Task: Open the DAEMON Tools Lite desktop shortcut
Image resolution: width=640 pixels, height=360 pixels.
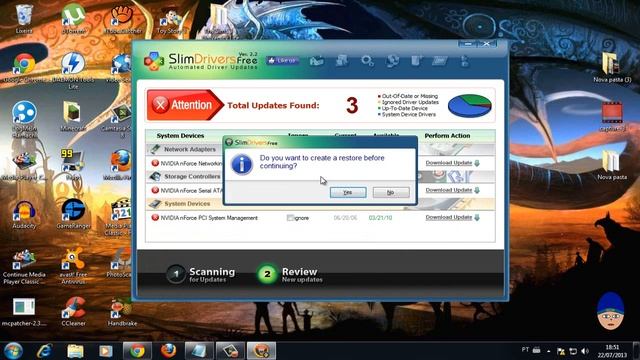Action: (73, 70)
